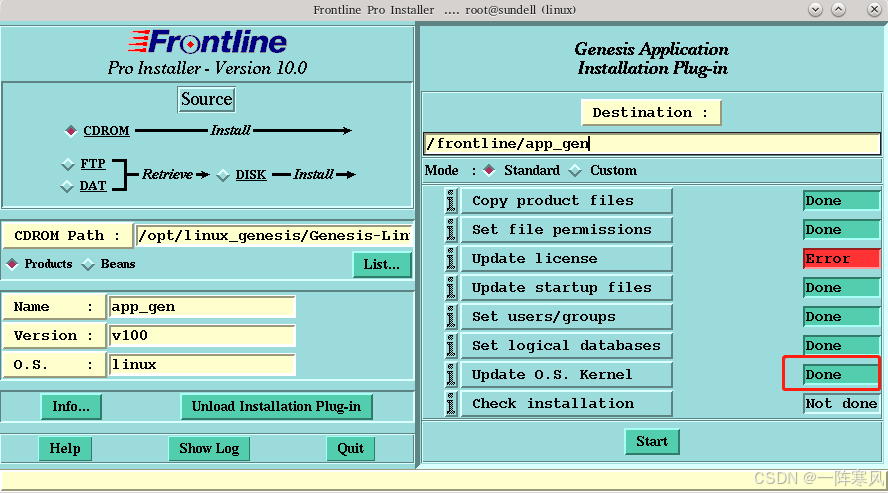Run the Copy product files step
The image size is (888, 493).
click(x=566, y=201)
